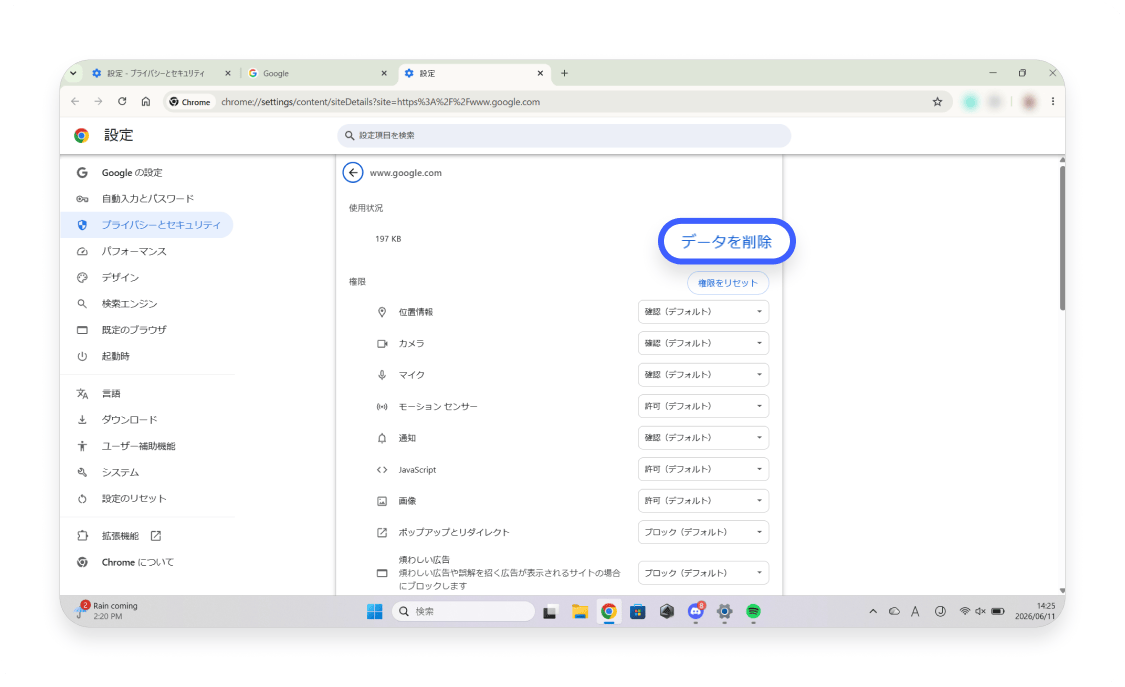
Task: Open モーション センサー permission dropdown
Action: (x=703, y=407)
